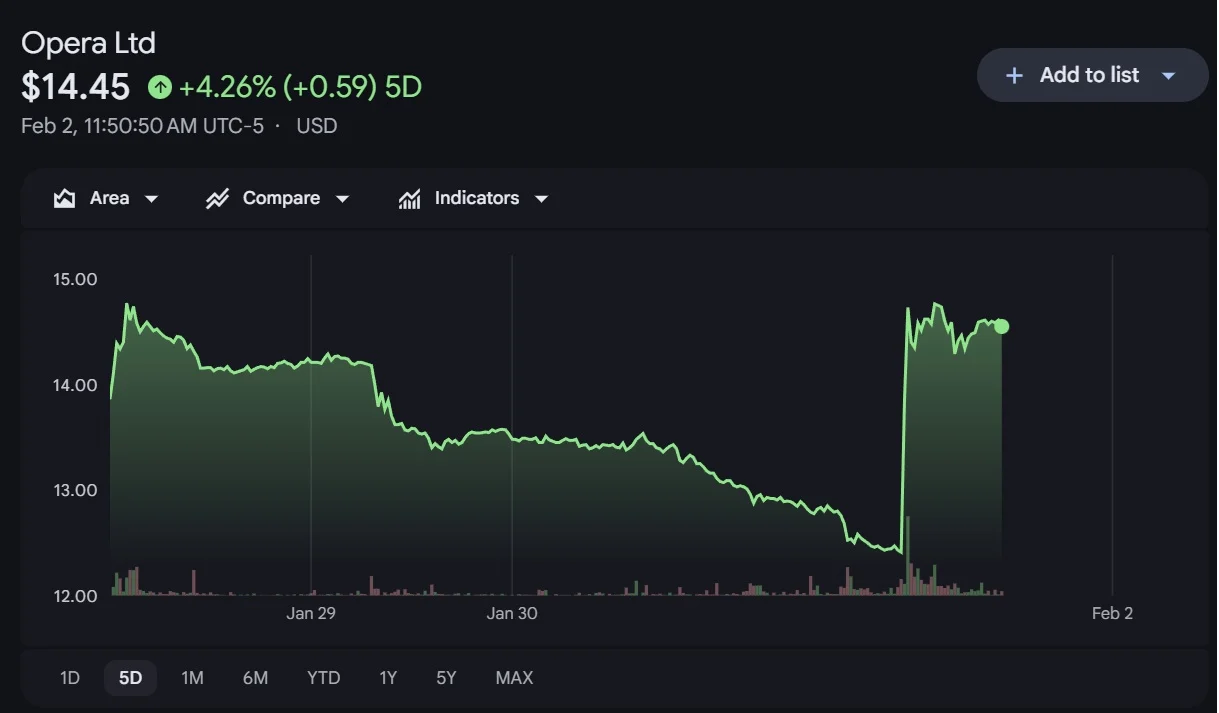Click the green current-price dot on chart
This screenshot has width=1219, height=713.
(1002, 326)
